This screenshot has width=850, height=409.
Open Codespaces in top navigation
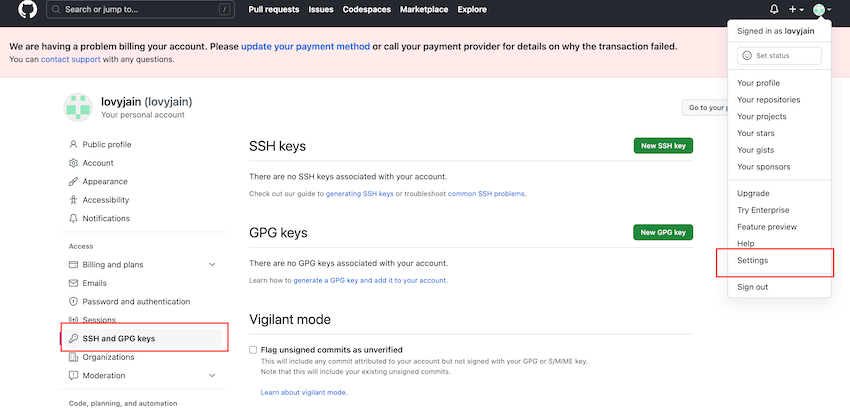366,9
